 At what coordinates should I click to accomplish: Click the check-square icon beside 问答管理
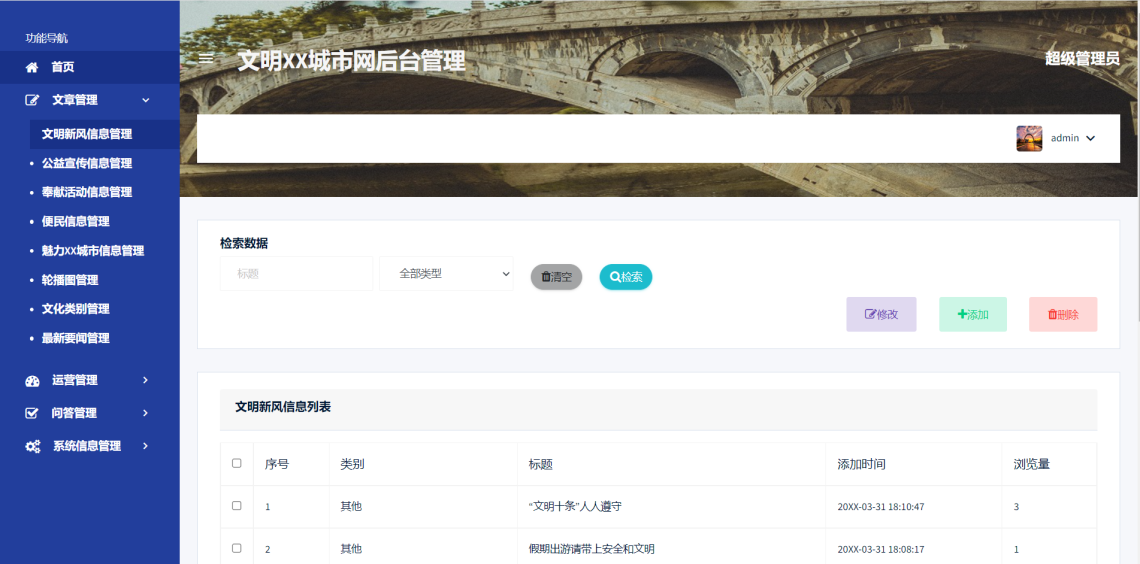(32, 414)
